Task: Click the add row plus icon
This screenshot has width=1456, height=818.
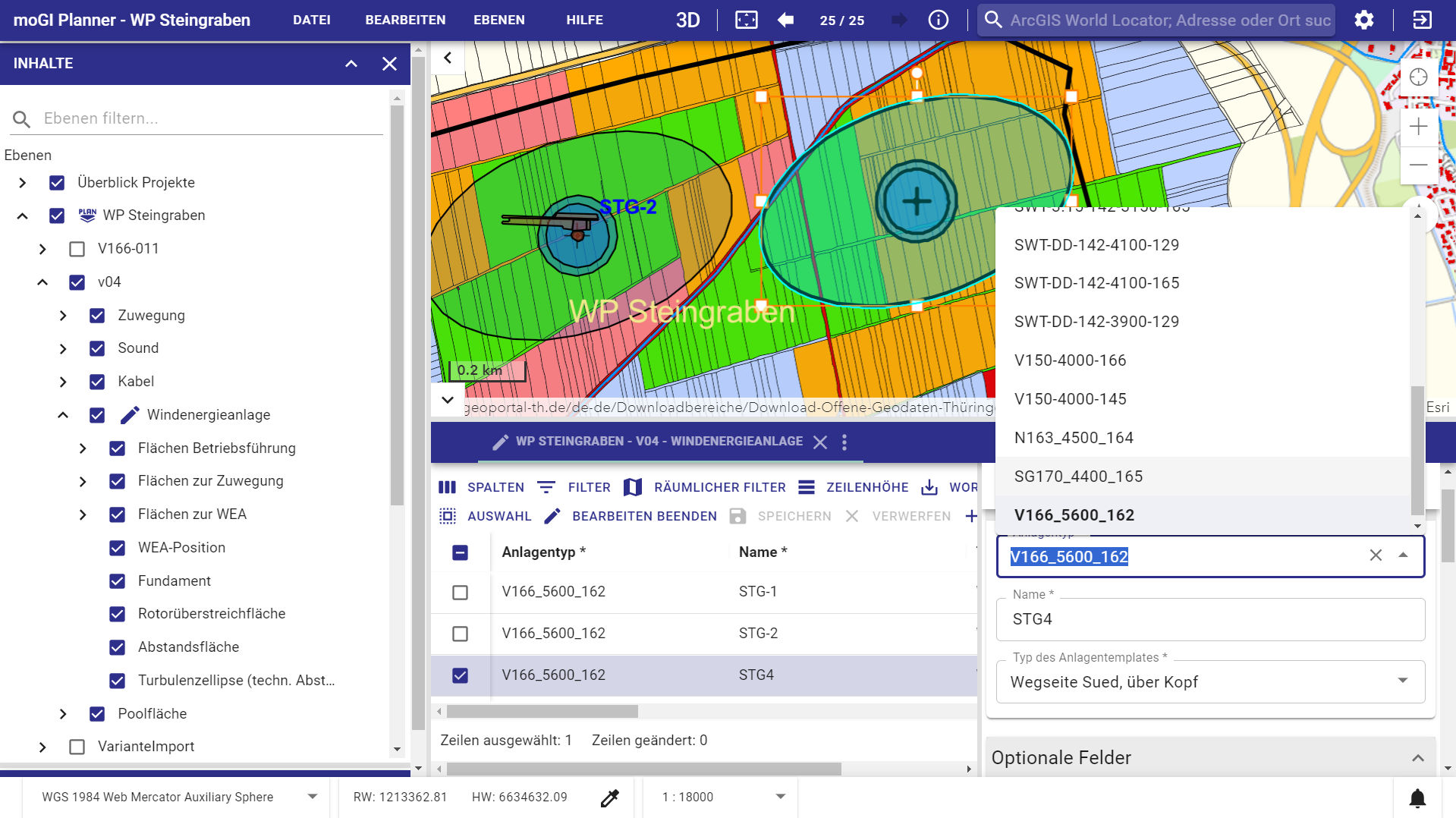Action: 970,516
